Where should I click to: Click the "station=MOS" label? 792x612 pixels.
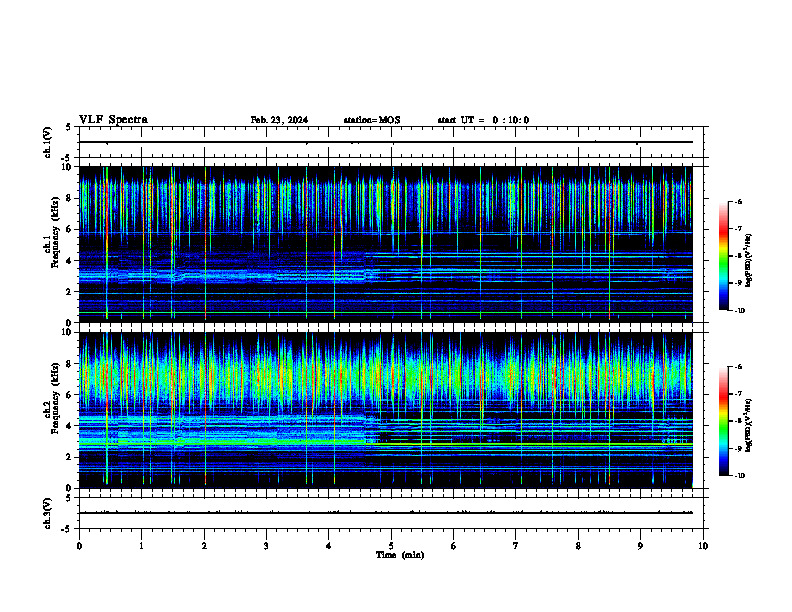tap(372, 120)
